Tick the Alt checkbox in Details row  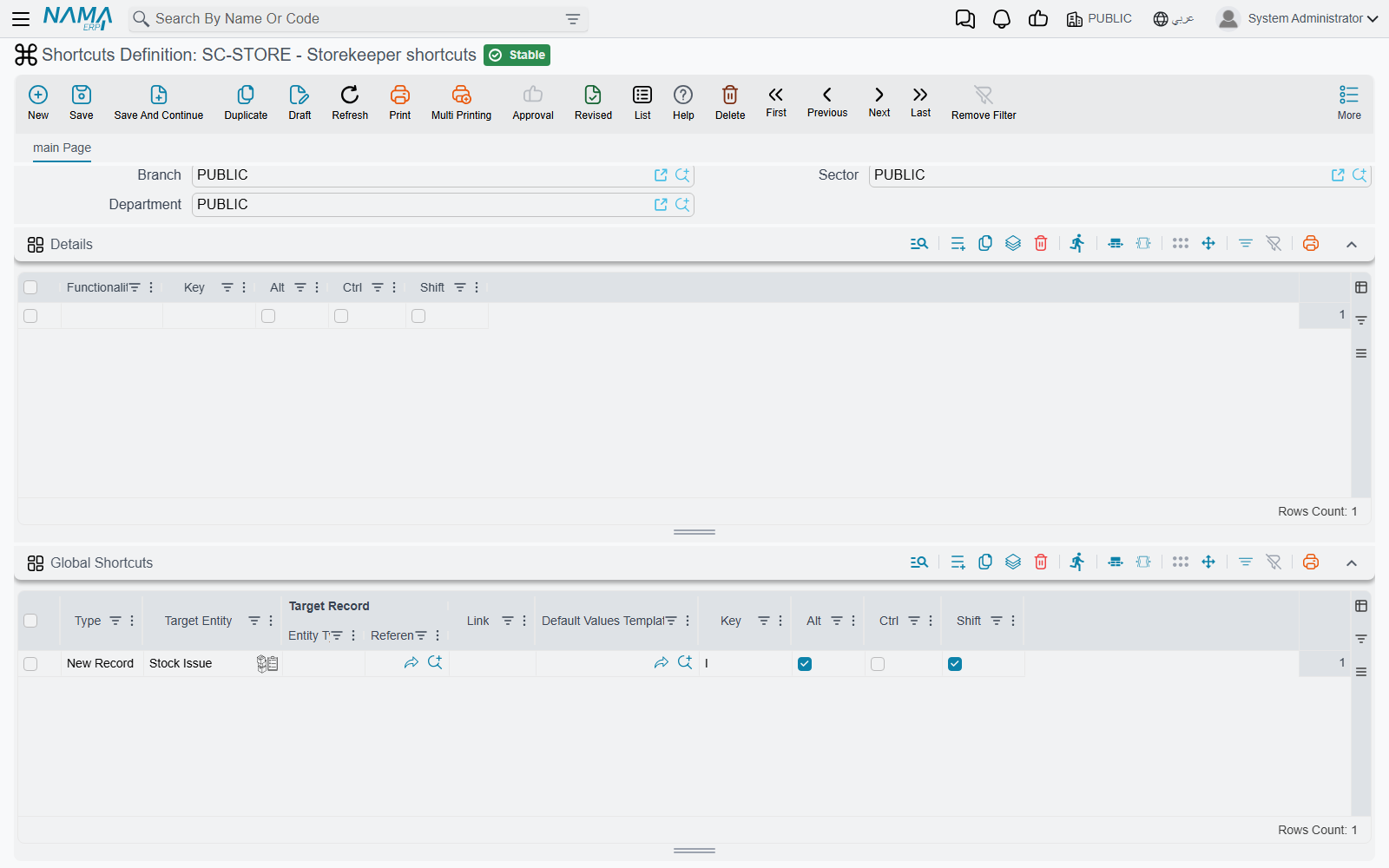(x=268, y=316)
